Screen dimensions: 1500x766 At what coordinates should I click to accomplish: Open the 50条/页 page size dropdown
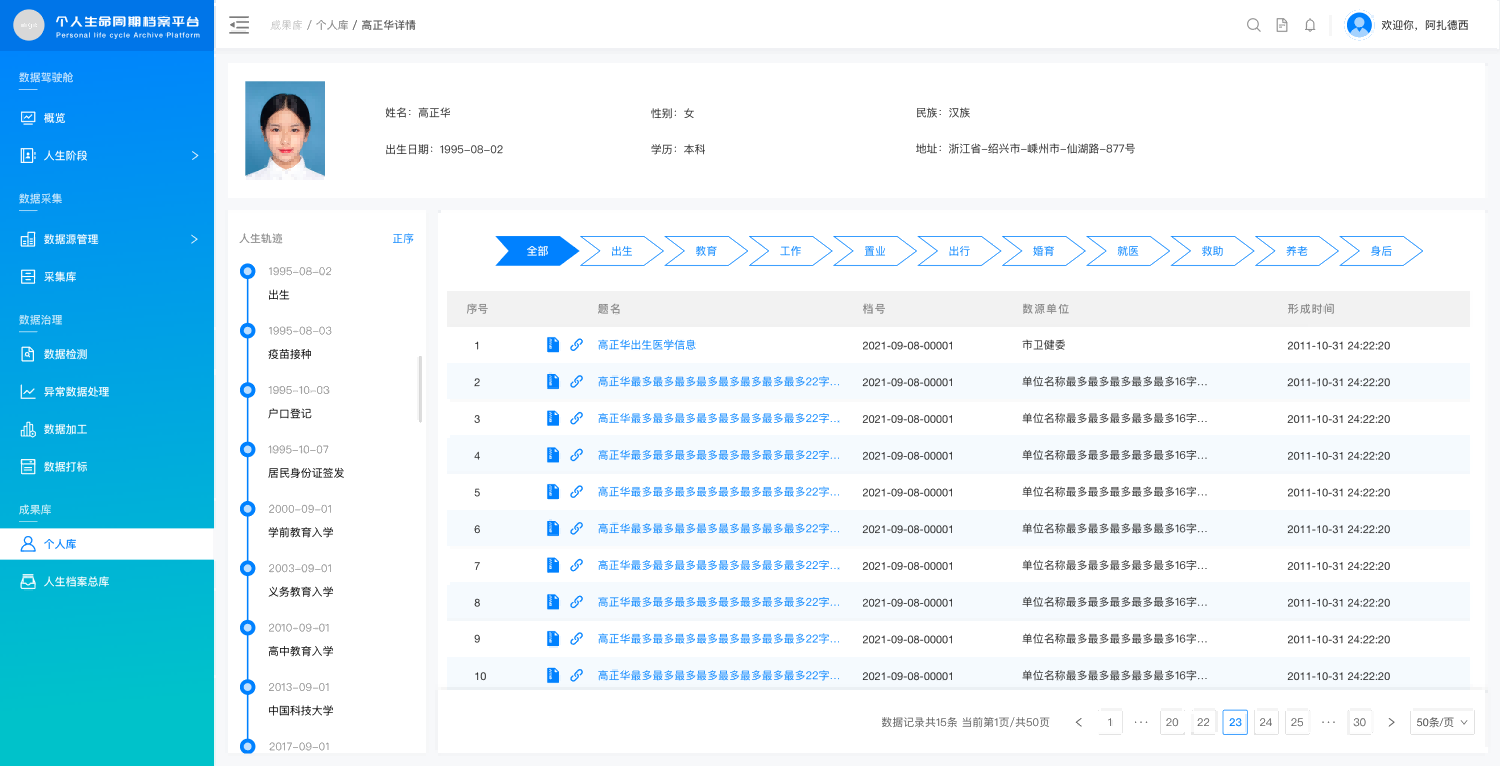coord(1442,722)
